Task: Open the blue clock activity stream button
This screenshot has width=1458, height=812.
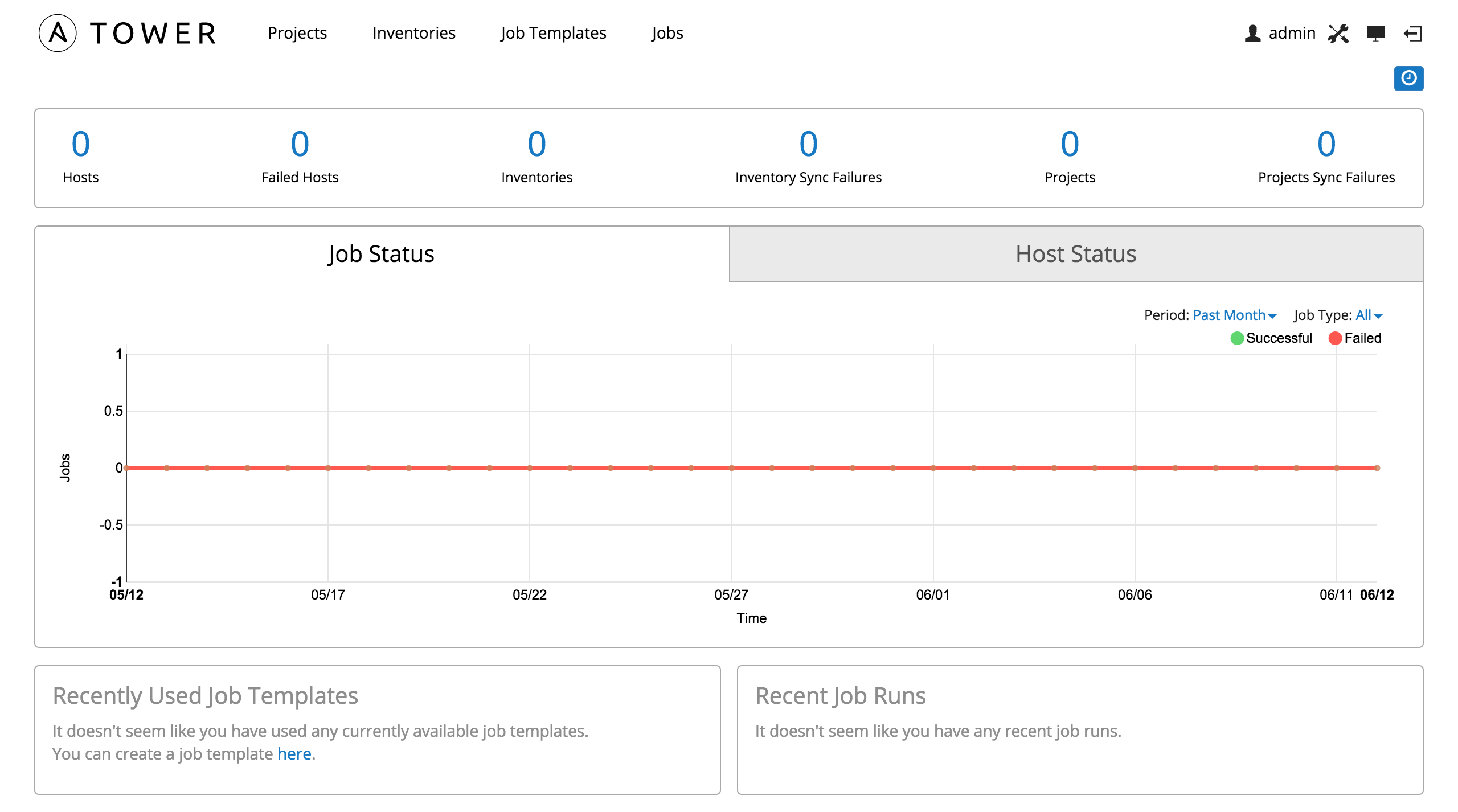Action: click(1408, 78)
